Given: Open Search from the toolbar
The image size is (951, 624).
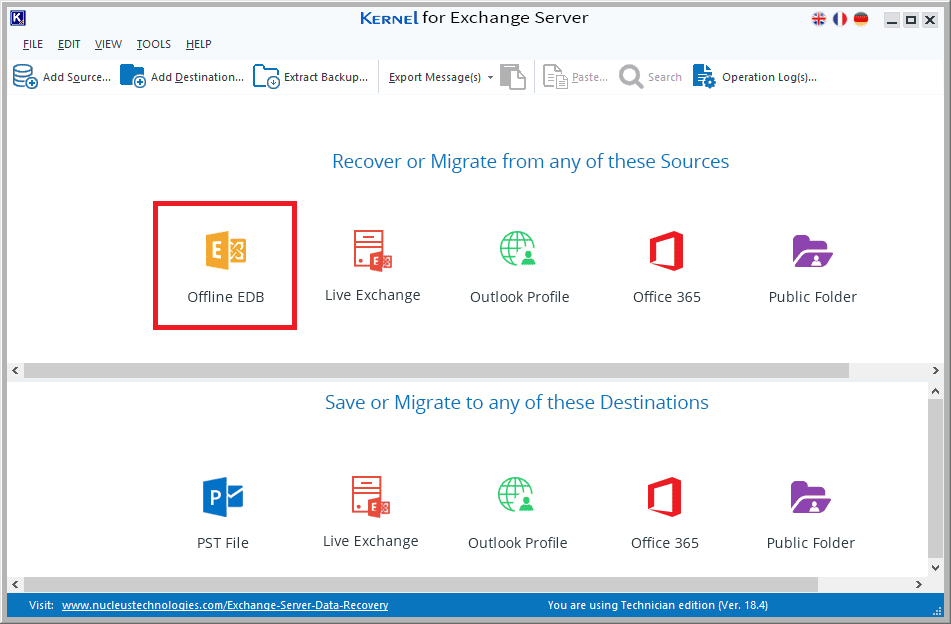Looking at the screenshot, I should pyautogui.click(x=650, y=77).
